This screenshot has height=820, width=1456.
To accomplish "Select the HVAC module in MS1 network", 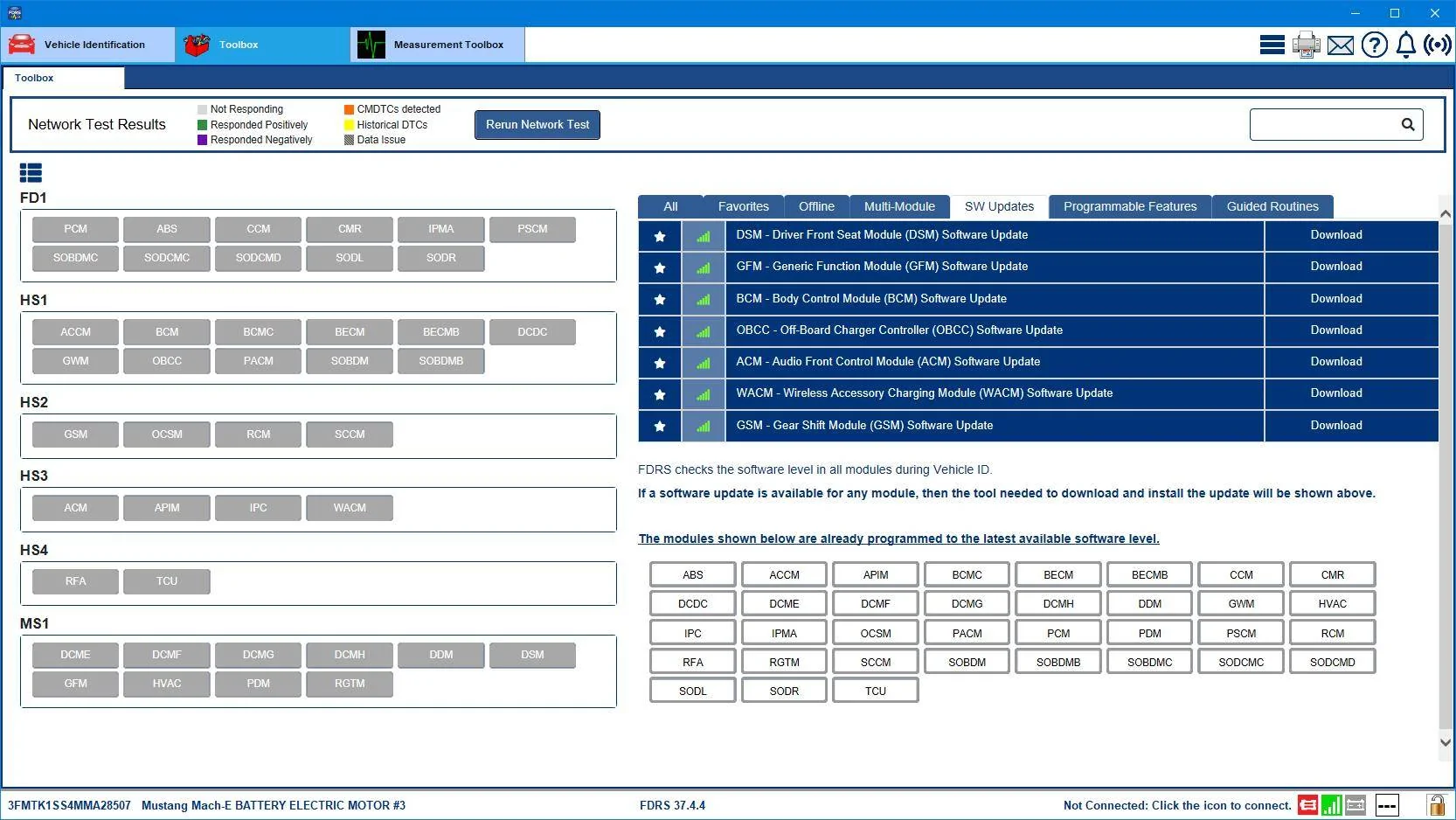I will (x=167, y=684).
